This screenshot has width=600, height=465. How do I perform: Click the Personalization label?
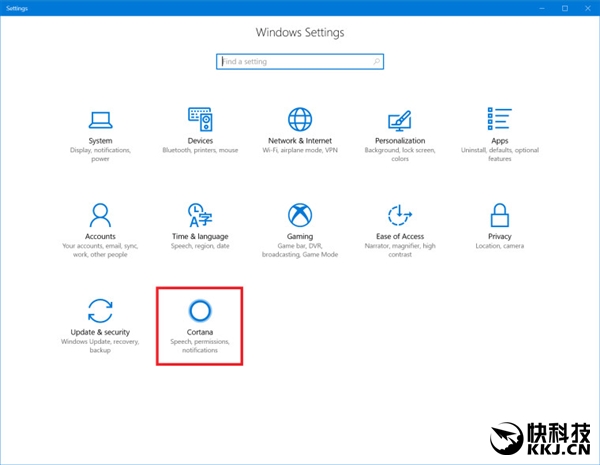click(x=400, y=141)
